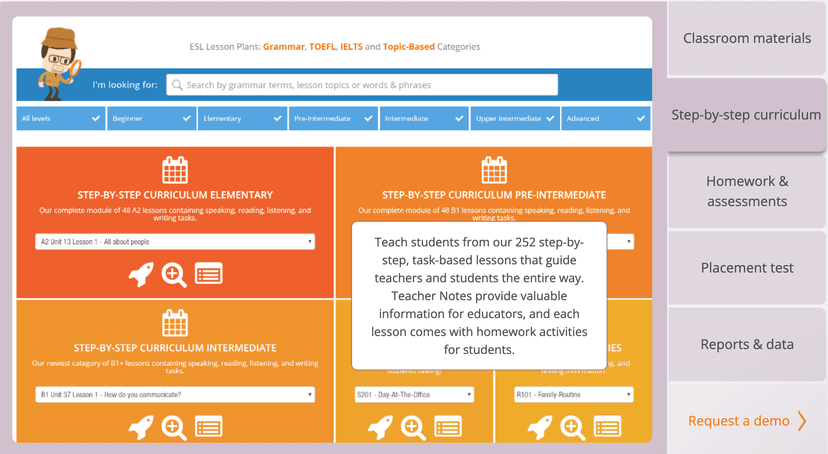Toggle the Beginner level filter
828x454 pixels.
pos(150,118)
